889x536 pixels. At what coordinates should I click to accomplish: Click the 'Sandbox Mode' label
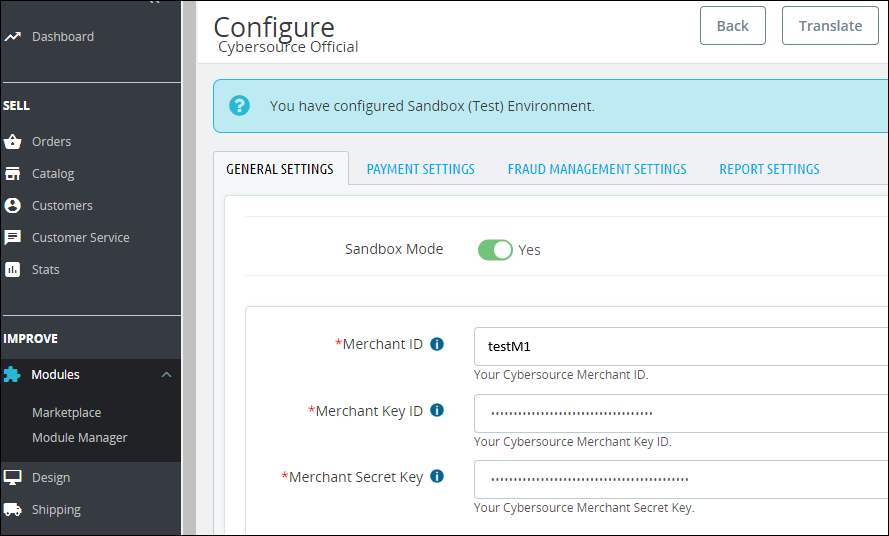tap(394, 249)
